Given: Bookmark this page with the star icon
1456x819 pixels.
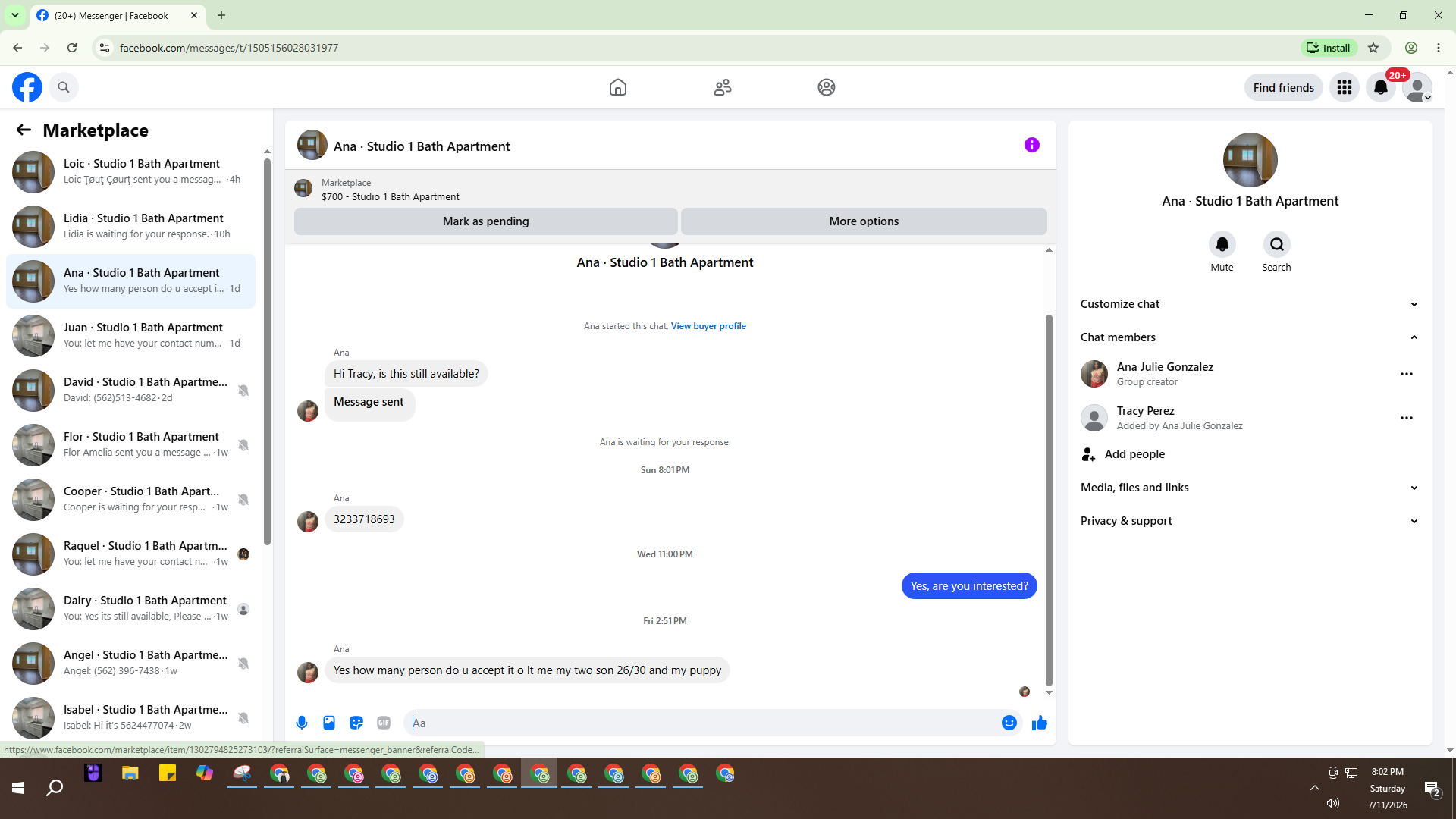Looking at the screenshot, I should pos(1373,48).
